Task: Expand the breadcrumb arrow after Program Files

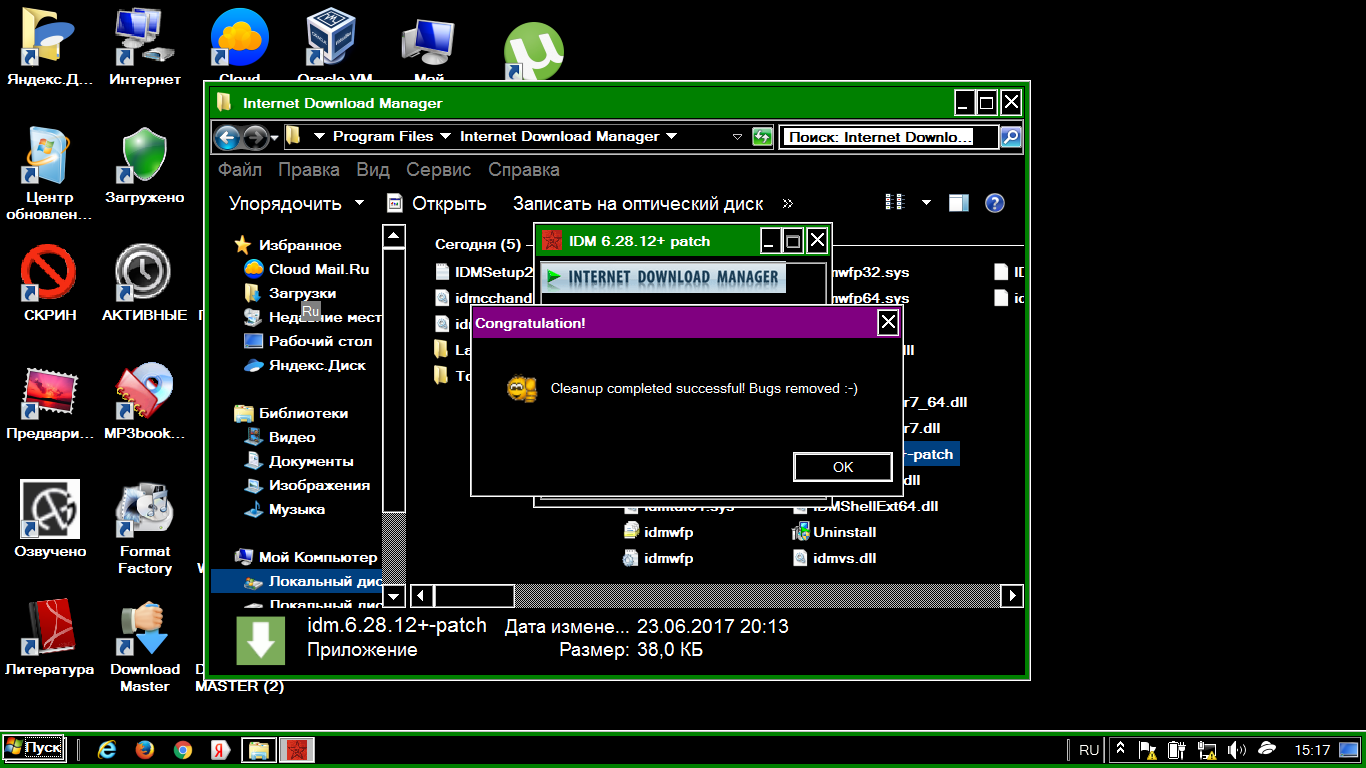Action: pyautogui.click(x=445, y=136)
